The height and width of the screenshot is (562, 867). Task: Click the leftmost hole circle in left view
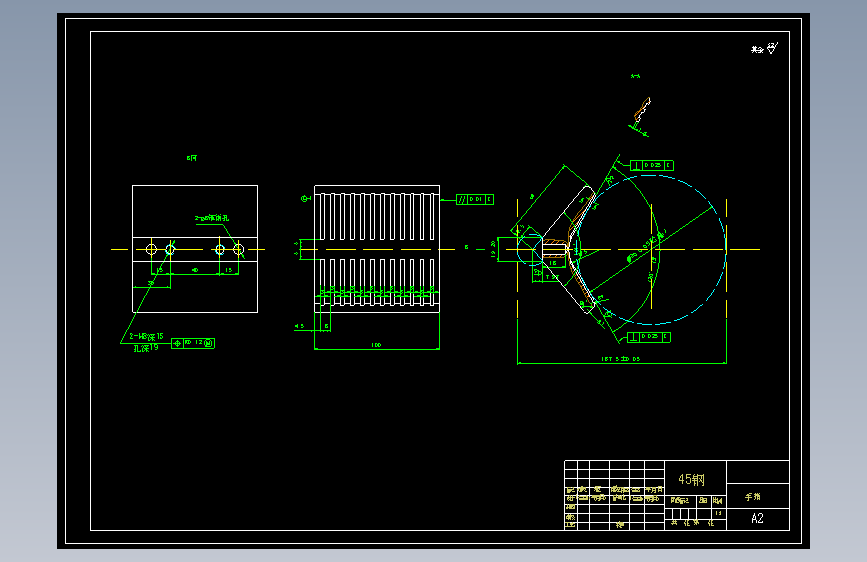[x=151, y=249]
